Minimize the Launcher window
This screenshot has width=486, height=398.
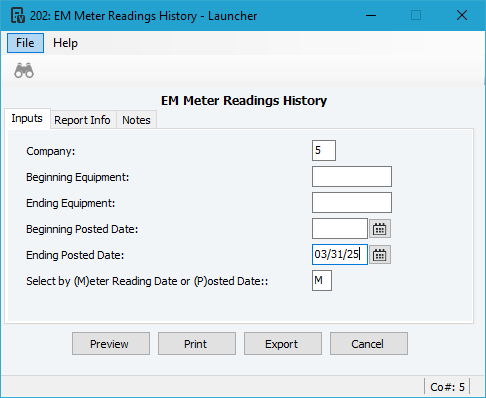[371, 15]
